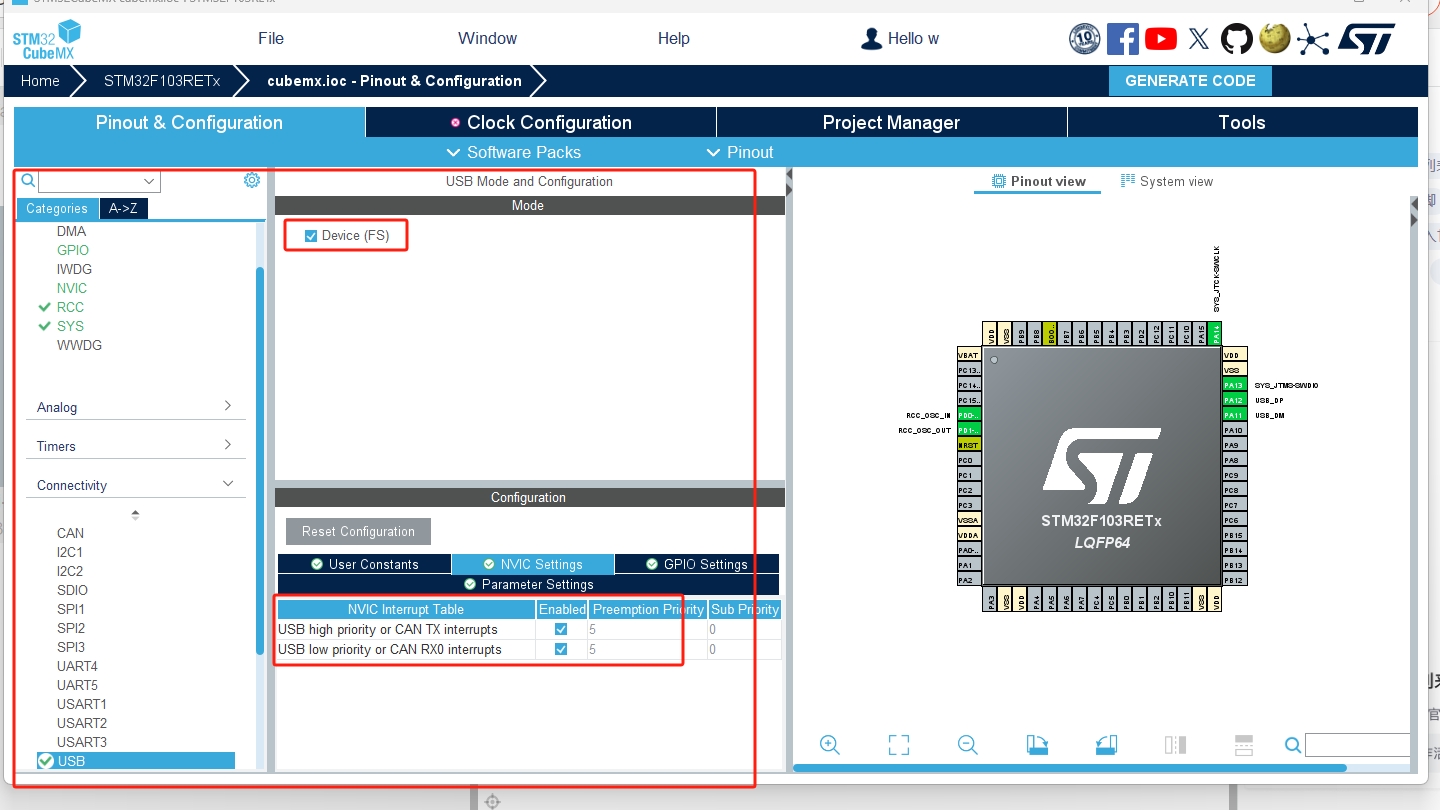The width and height of the screenshot is (1440, 810).
Task: Open the category panel settings gear
Action: coord(252,180)
